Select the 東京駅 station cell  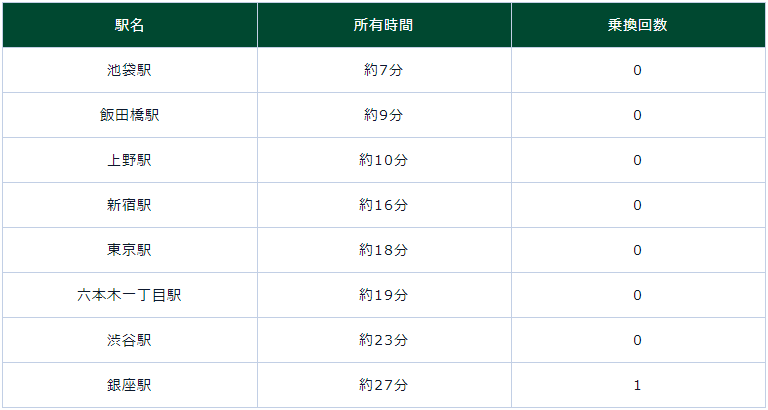point(129,250)
